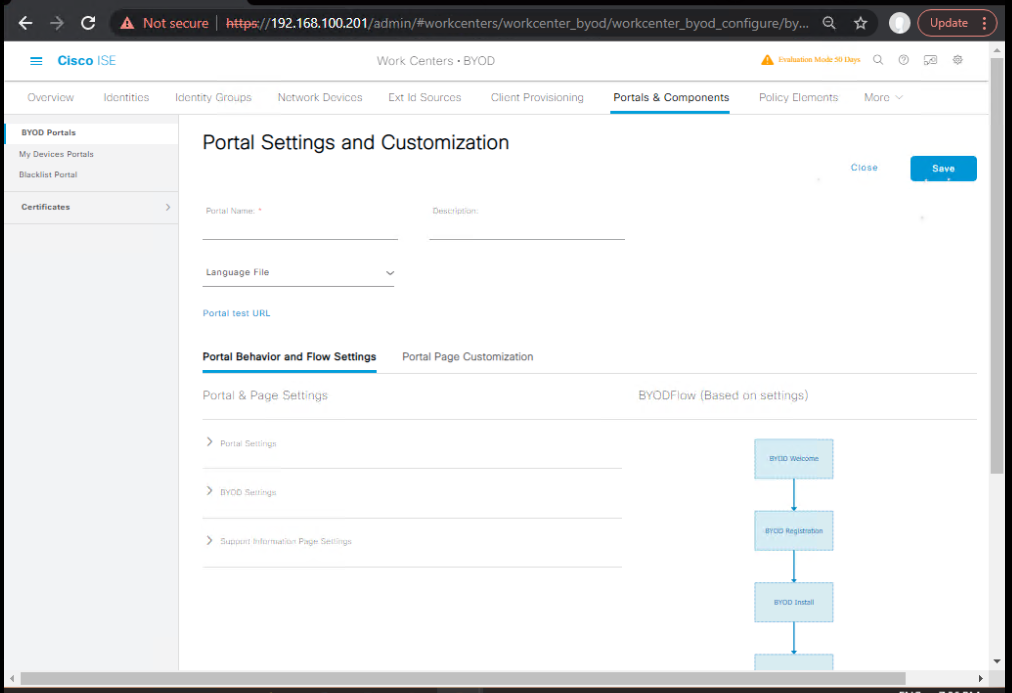Click the browser back arrow
1012x693 pixels.
coord(25,23)
